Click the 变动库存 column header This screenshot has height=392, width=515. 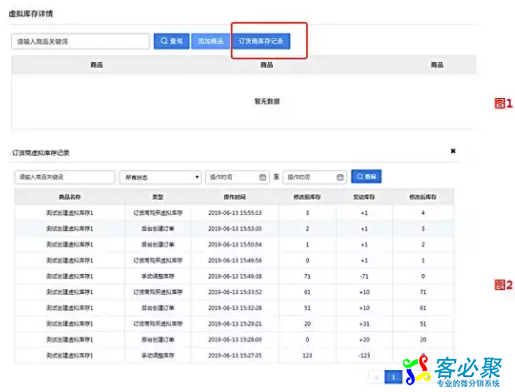click(x=364, y=197)
